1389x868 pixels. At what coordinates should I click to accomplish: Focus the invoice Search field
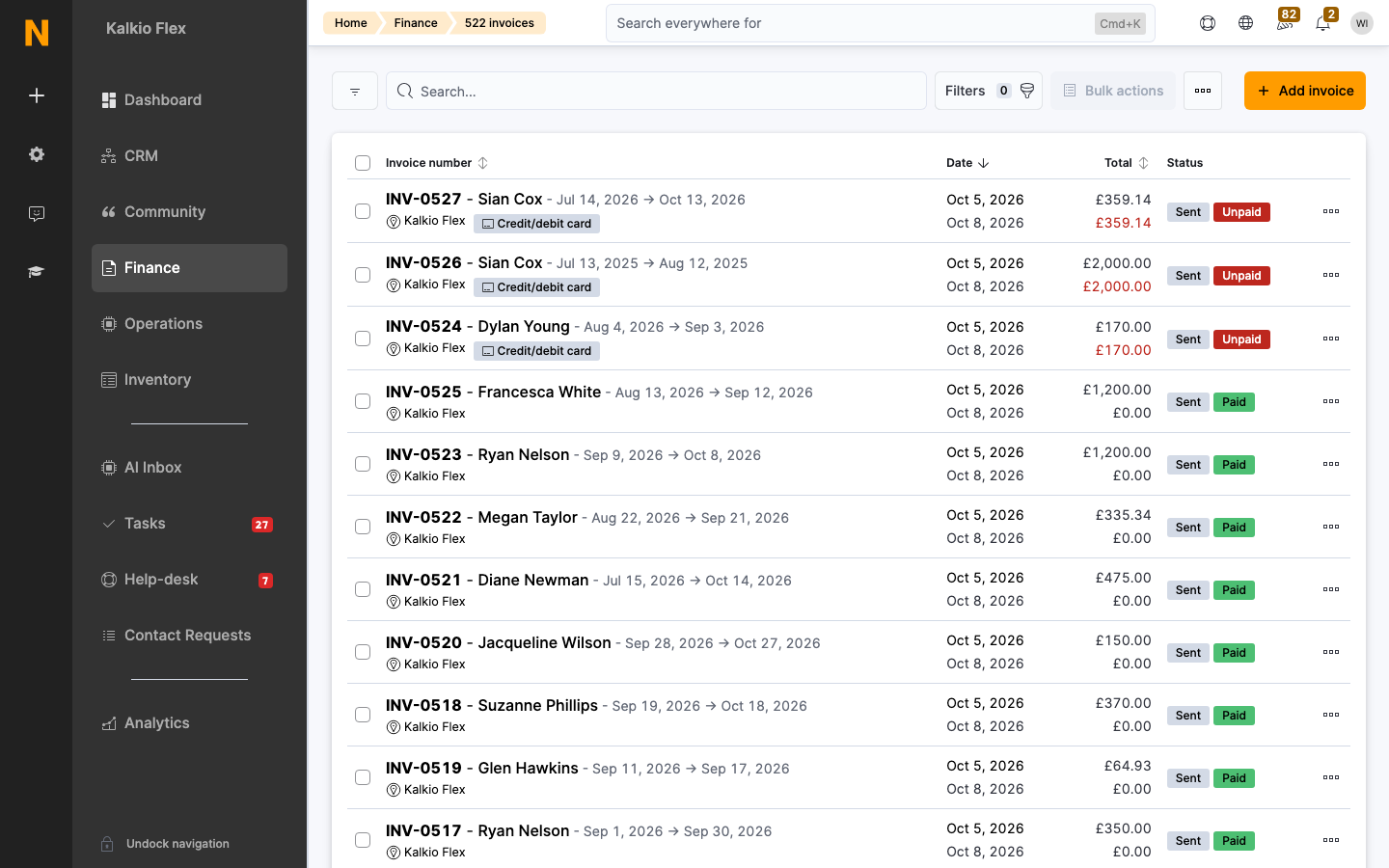point(656,91)
